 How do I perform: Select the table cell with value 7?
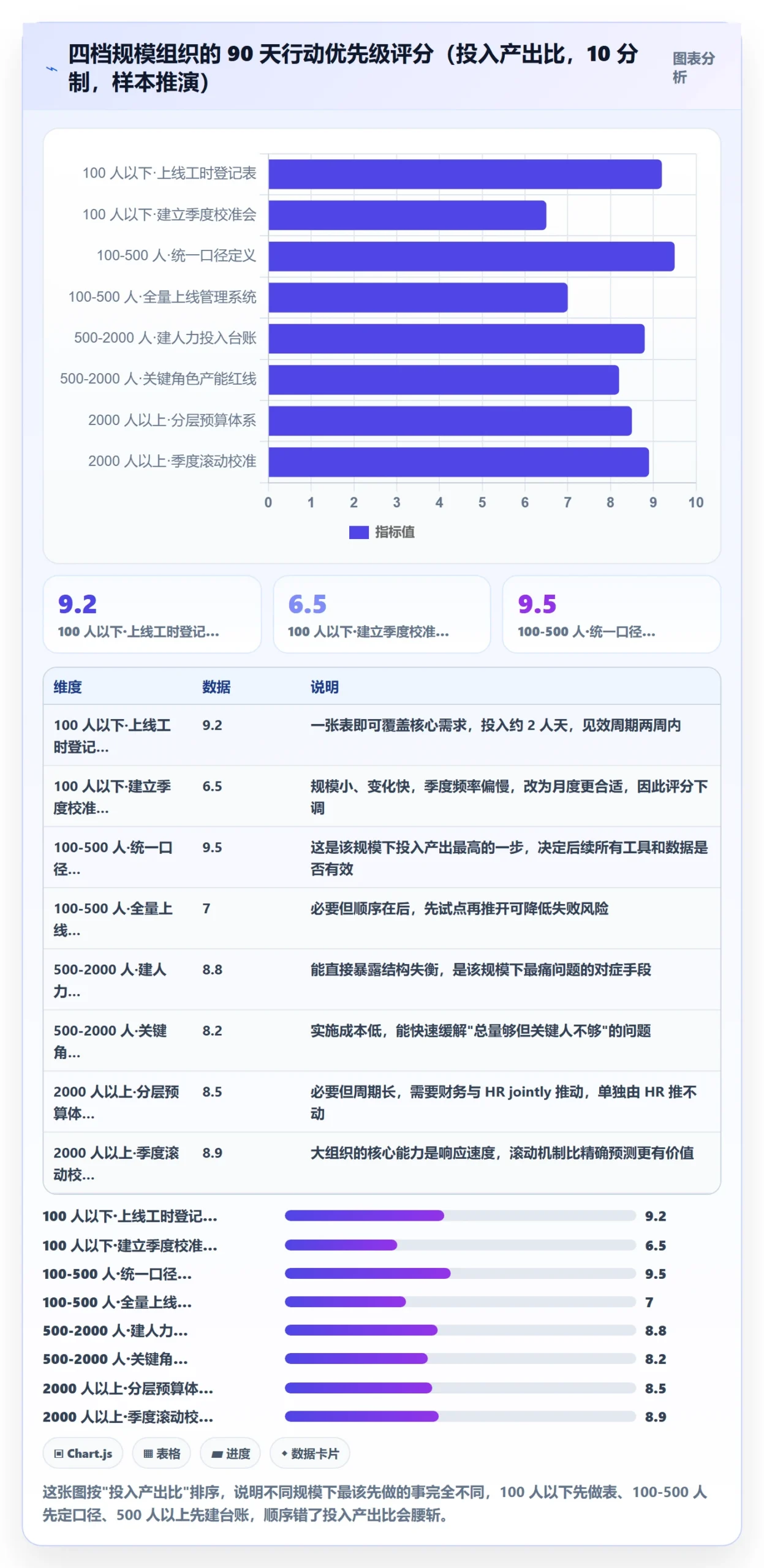(246, 918)
